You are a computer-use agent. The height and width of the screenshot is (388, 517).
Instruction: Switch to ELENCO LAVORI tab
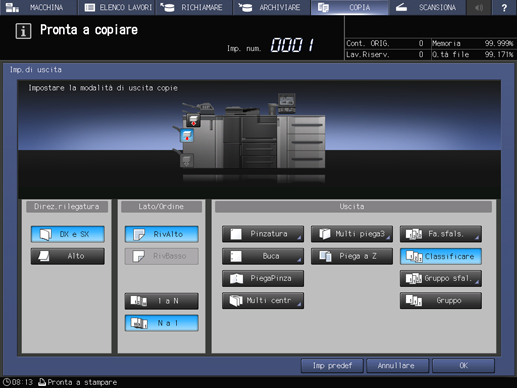pos(116,7)
